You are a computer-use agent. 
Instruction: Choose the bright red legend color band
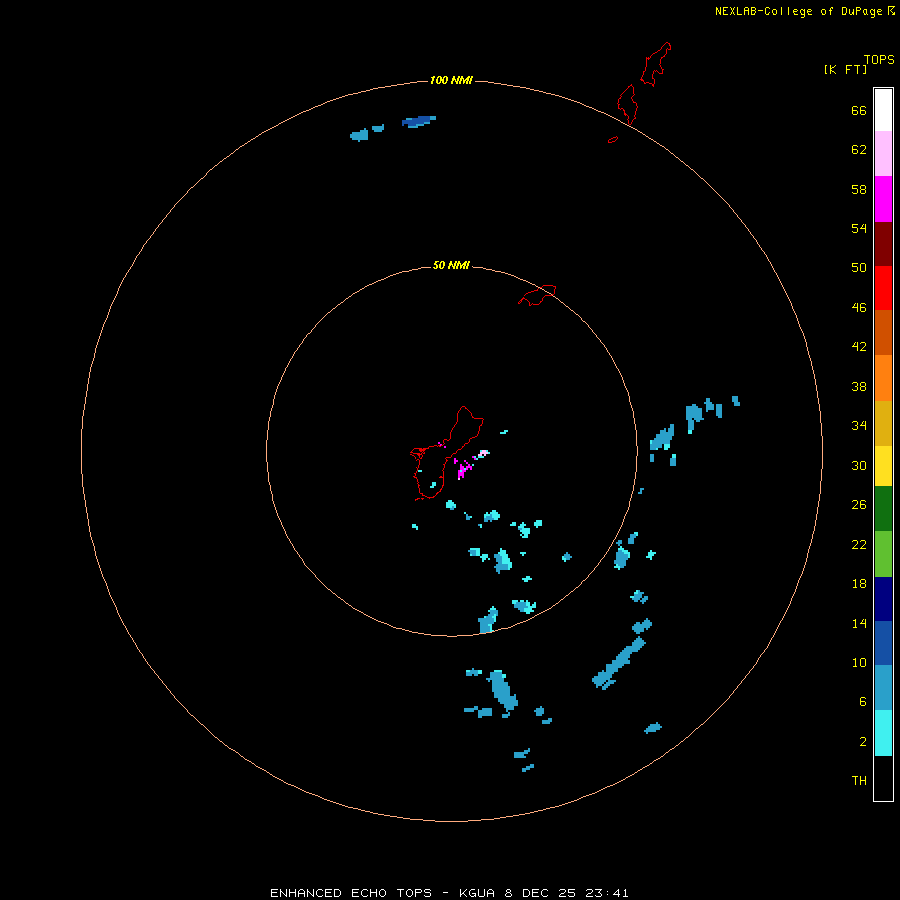pos(883,288)
